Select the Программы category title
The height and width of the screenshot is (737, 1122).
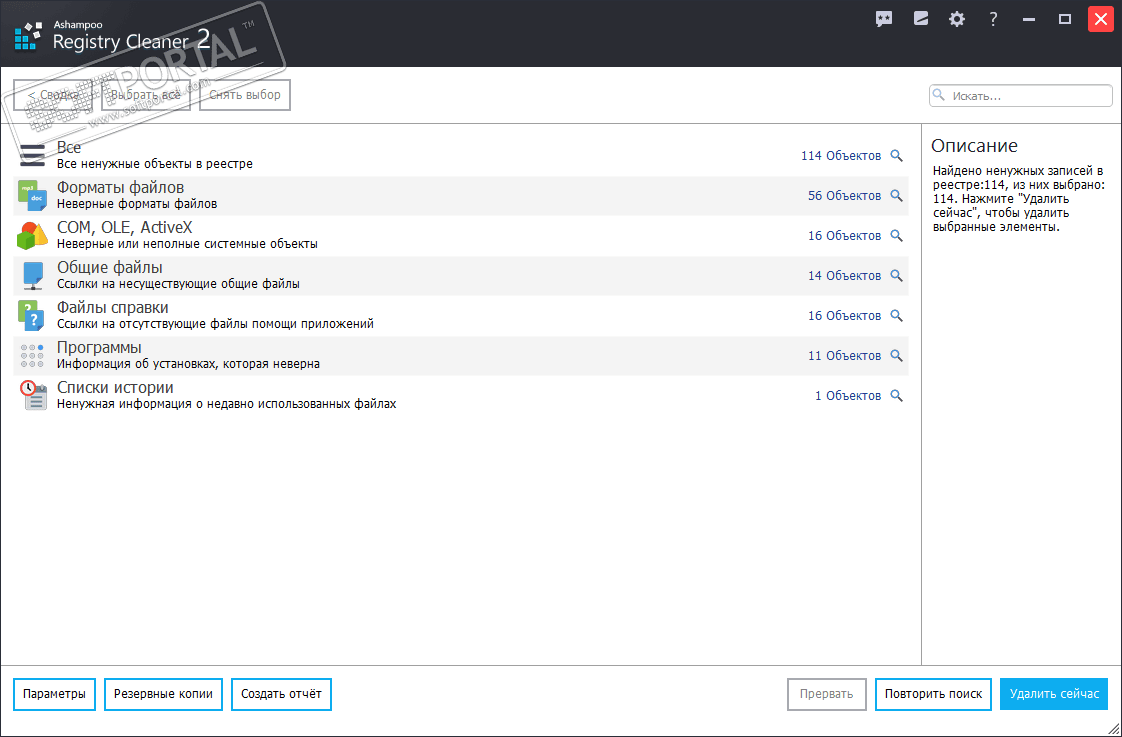pyautogui.click(x=99, y=348)
